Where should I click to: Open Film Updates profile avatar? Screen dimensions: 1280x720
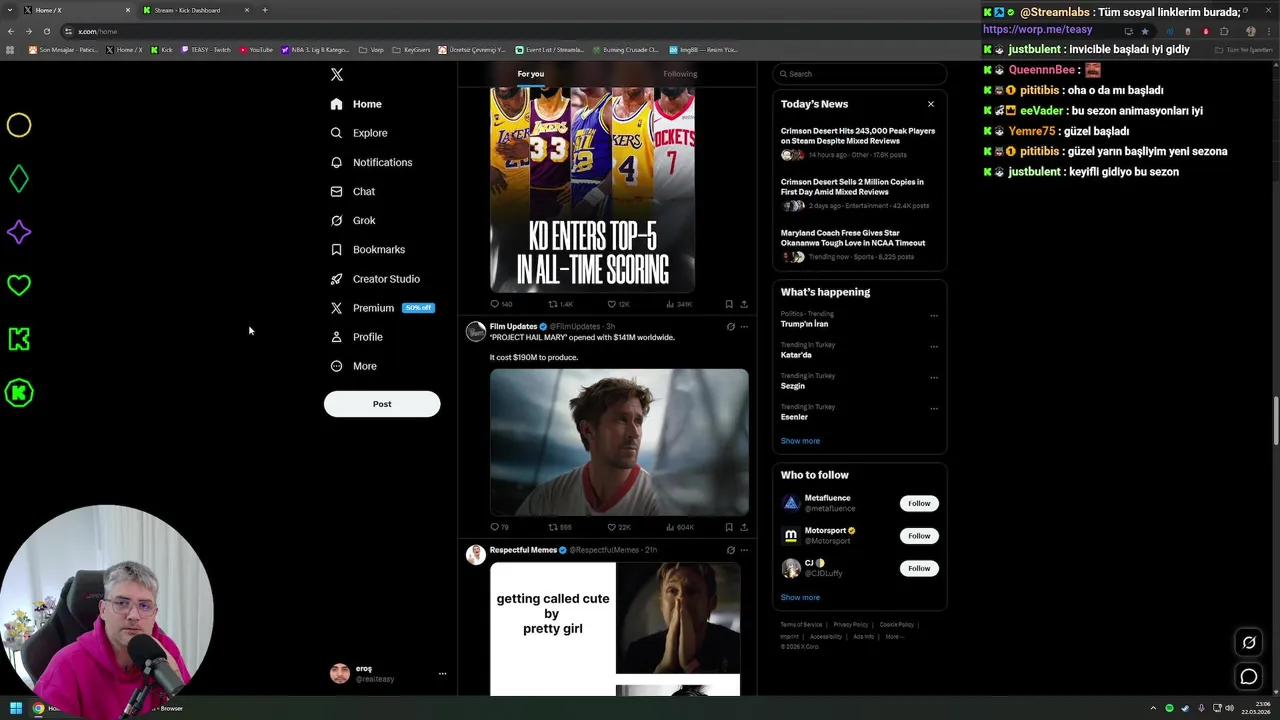[476, 332]
